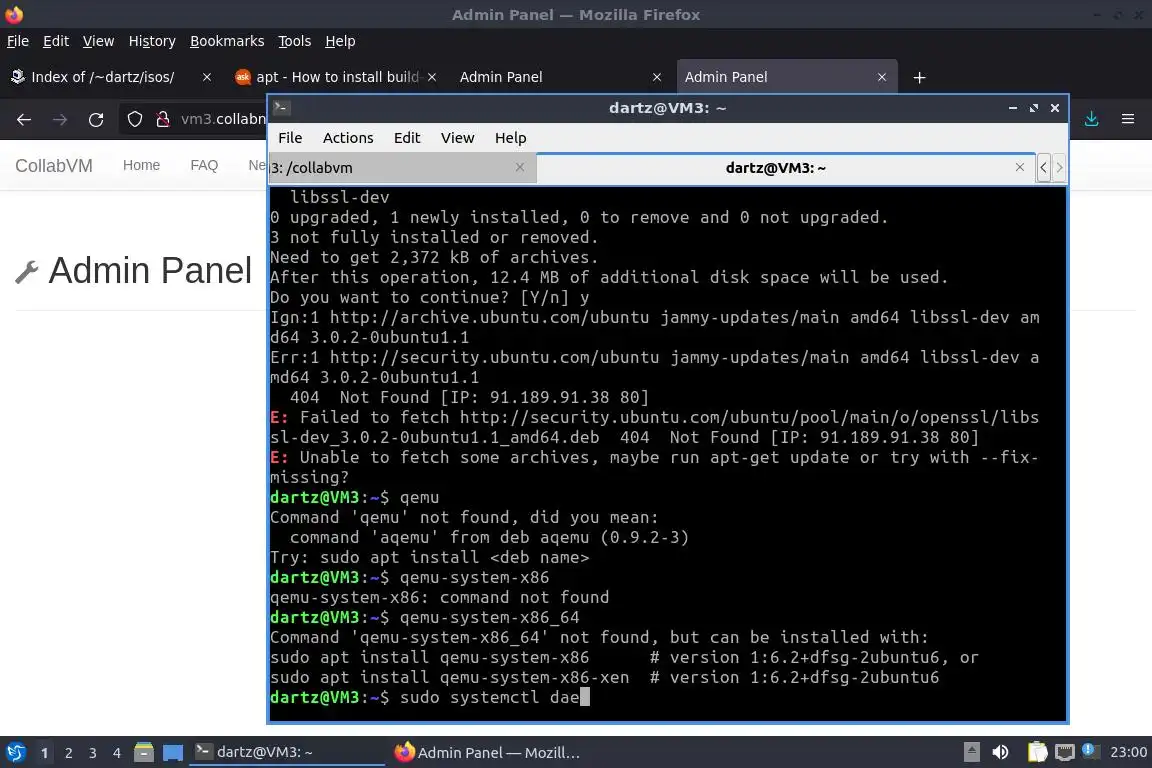Screen dimensions: 1152x768
Task: Switch to virtual desktop 1
Action: (45, 753)
